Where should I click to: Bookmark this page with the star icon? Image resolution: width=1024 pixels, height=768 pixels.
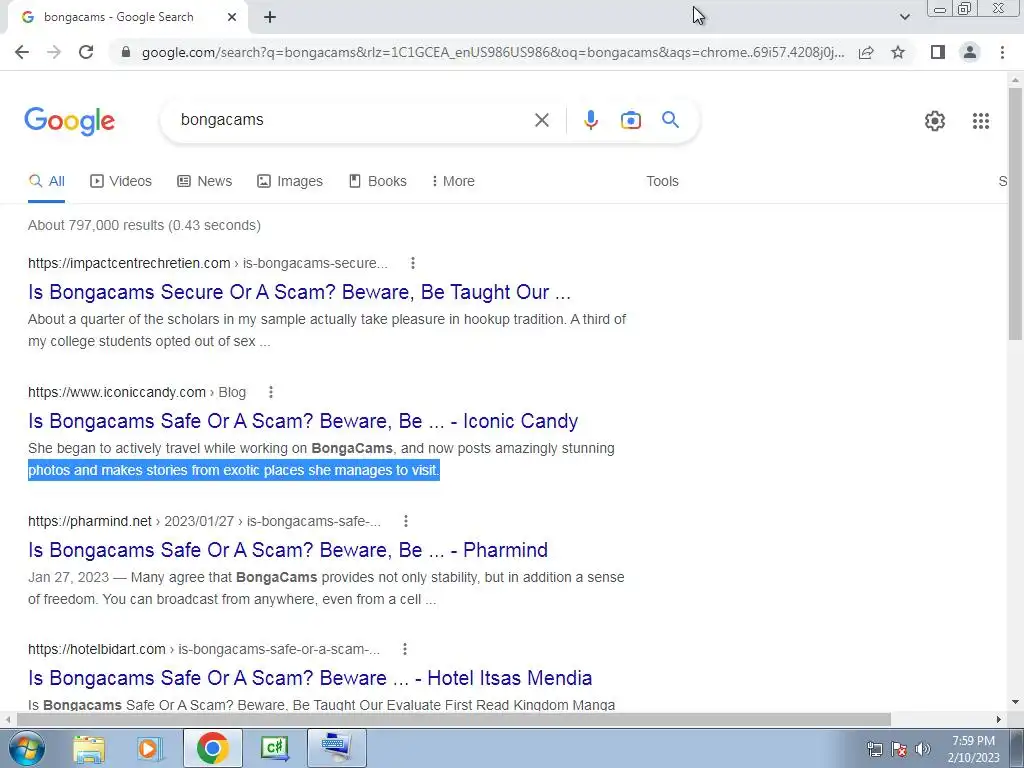click(898, 52)
